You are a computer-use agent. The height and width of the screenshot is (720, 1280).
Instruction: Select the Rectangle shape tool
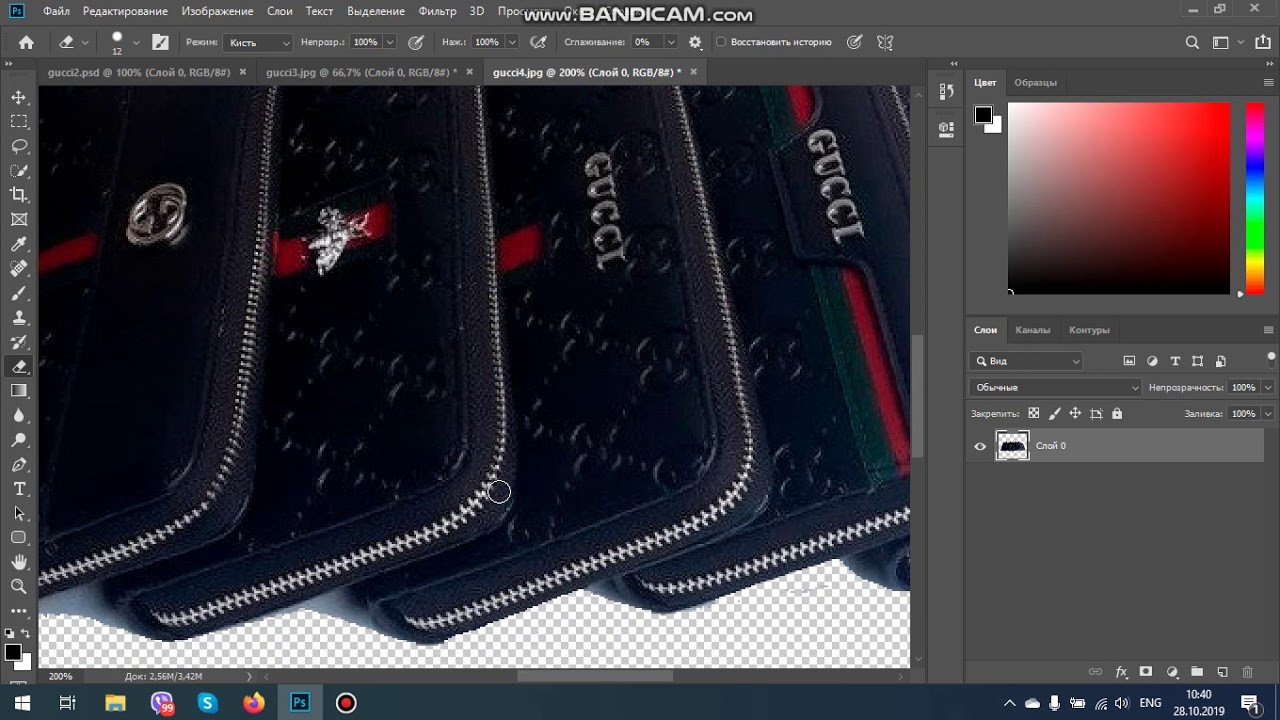pyautogui.click(x=19, y=538)
